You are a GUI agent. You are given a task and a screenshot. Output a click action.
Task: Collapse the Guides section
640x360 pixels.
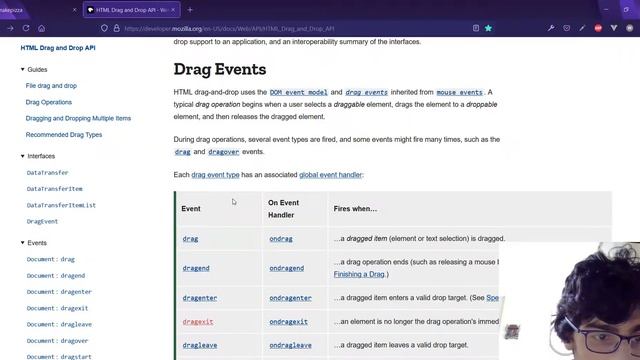(x=22, y=69)
